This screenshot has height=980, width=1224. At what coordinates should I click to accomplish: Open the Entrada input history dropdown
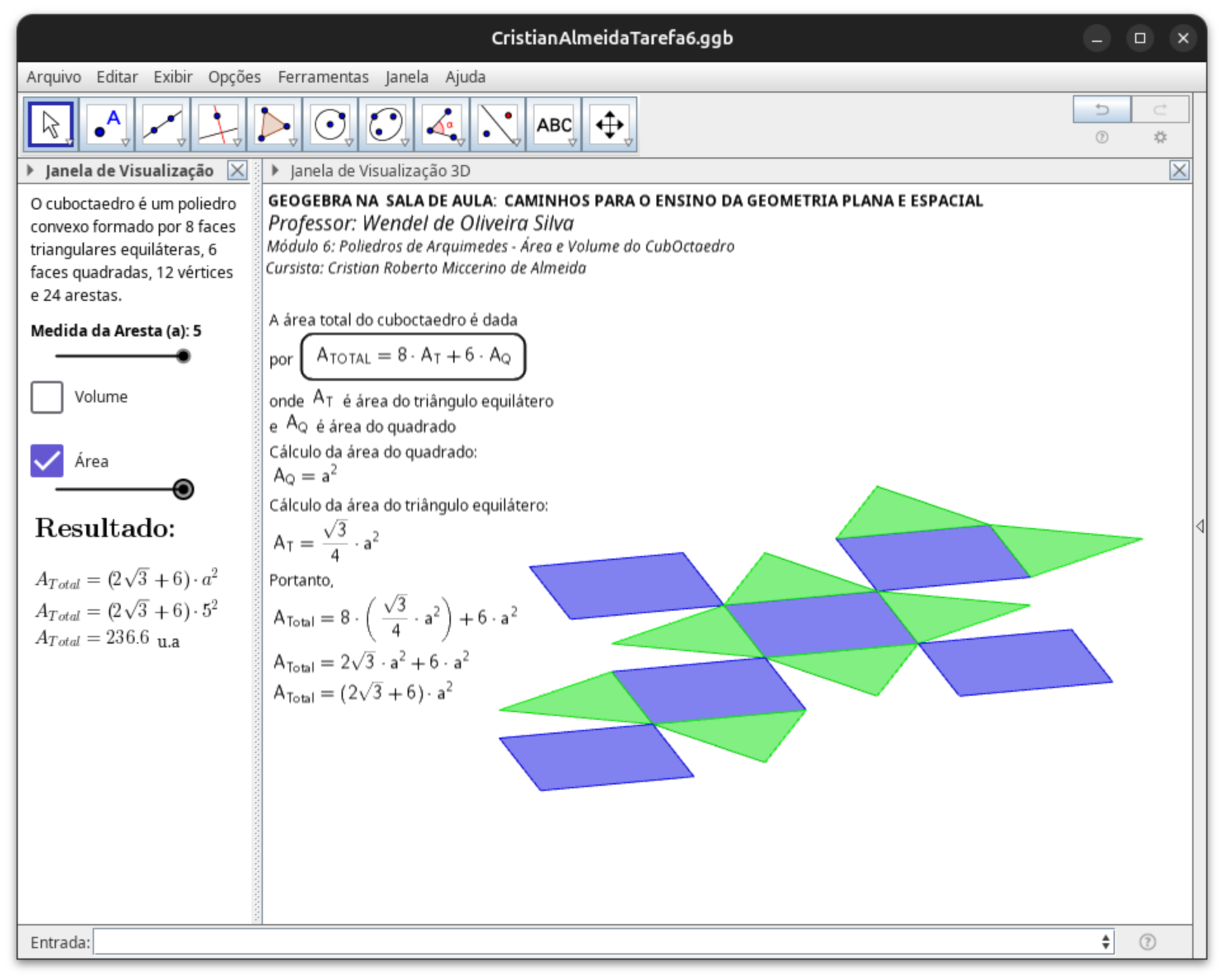[x=1106, y=942]
